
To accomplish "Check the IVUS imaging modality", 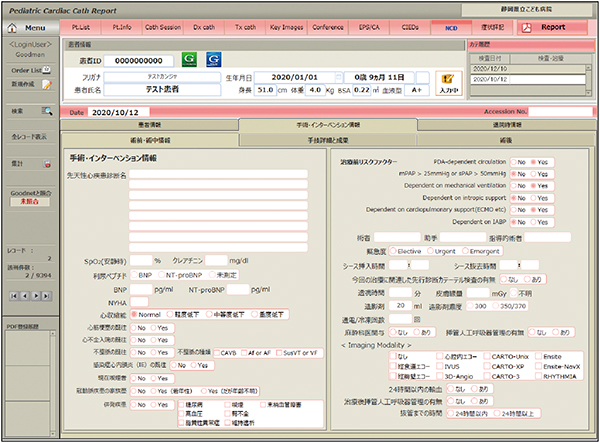I will (438, 366).
